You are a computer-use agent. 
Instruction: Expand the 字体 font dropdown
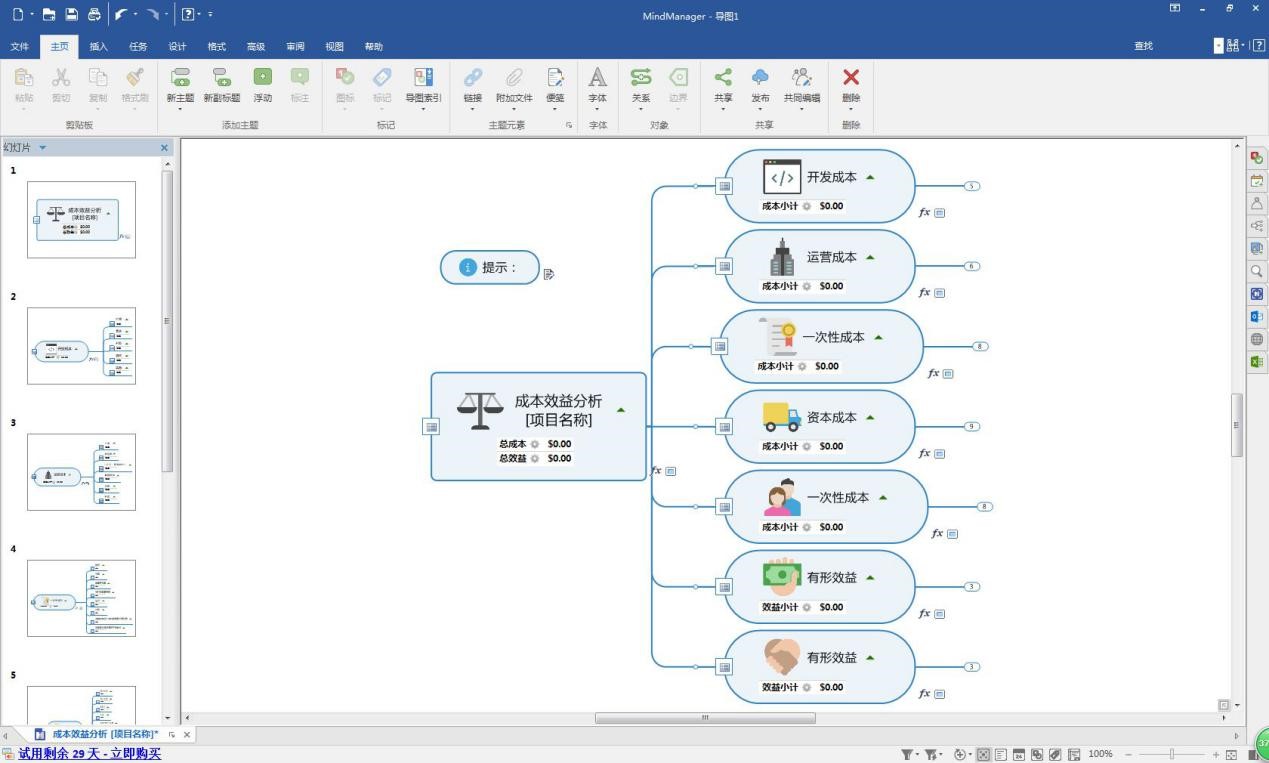(x=597, y=110)
